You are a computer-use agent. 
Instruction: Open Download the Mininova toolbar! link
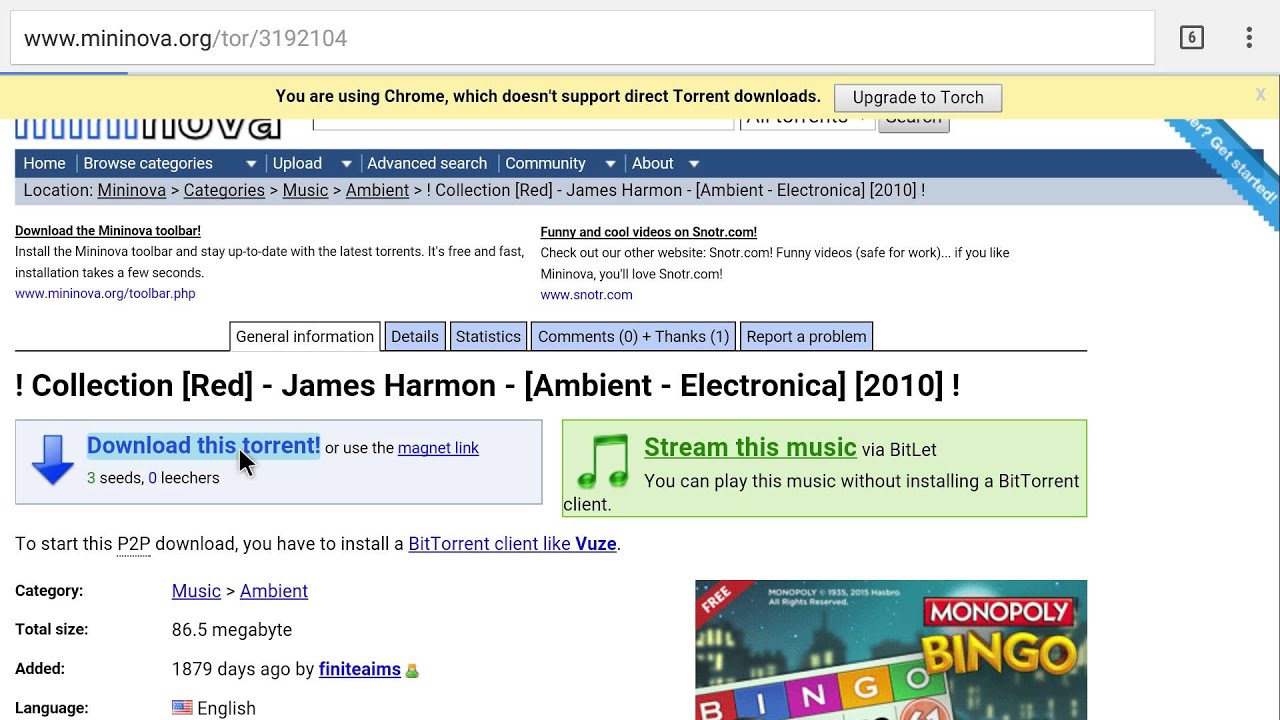[108, 231]
